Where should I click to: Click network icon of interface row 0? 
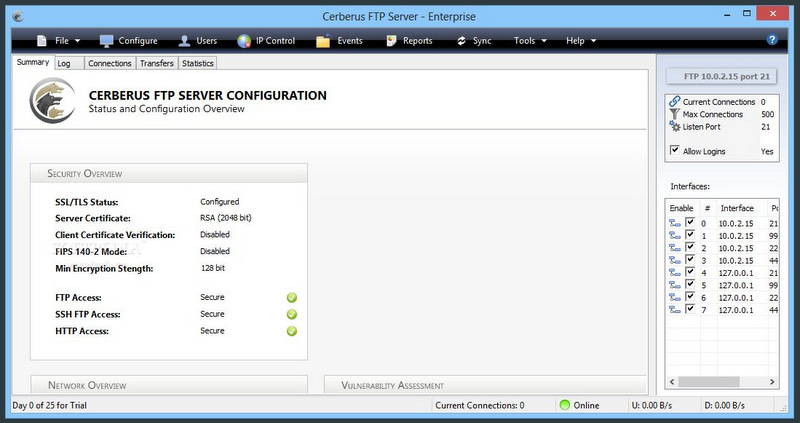click(x=675, y=223)
